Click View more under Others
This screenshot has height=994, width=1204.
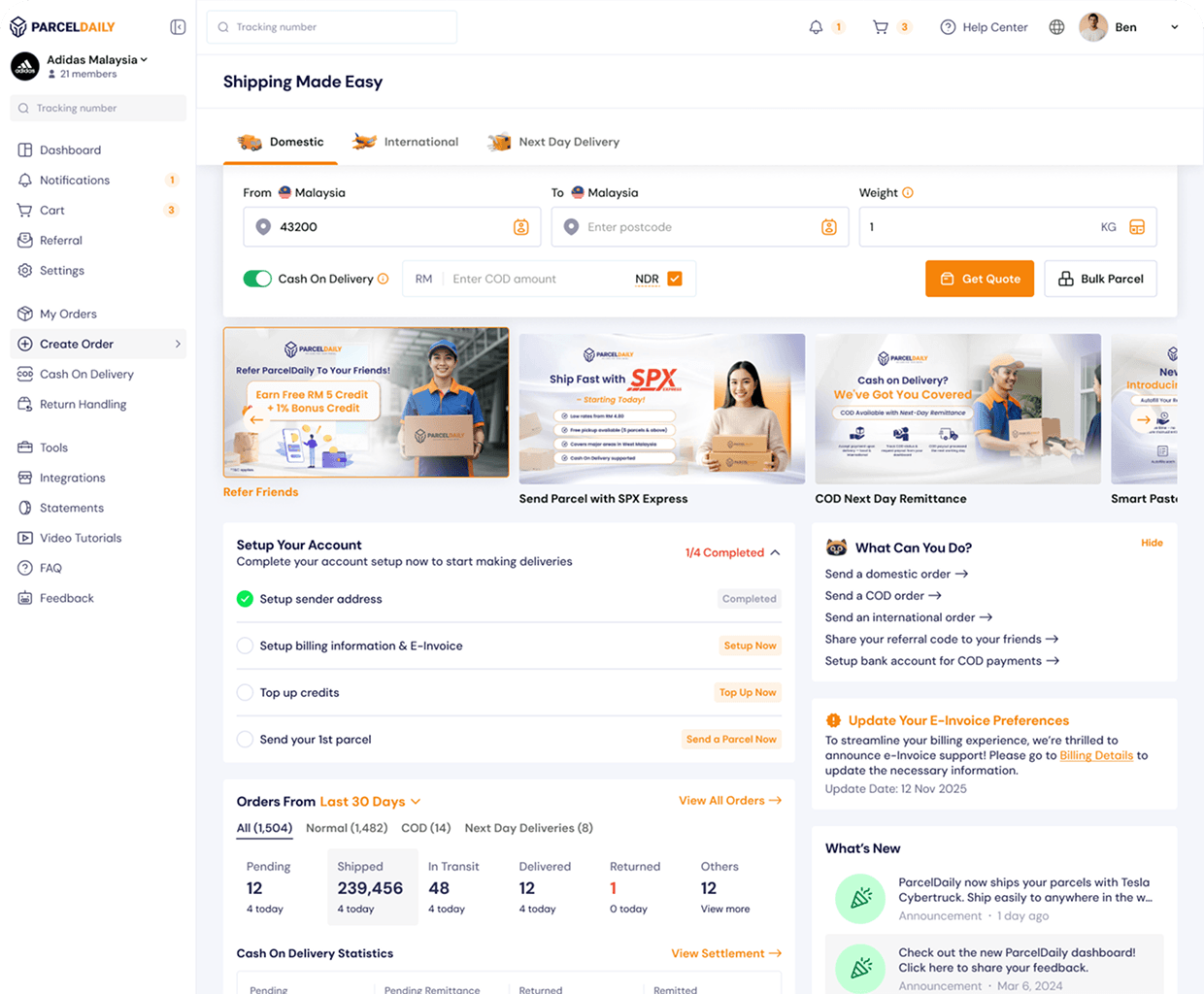[x=725, y=910]
